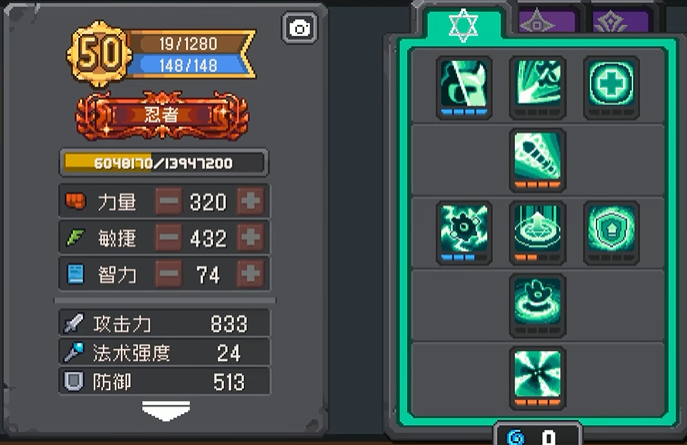Increase 智力 intelligence with plus button

coord(251,274)
